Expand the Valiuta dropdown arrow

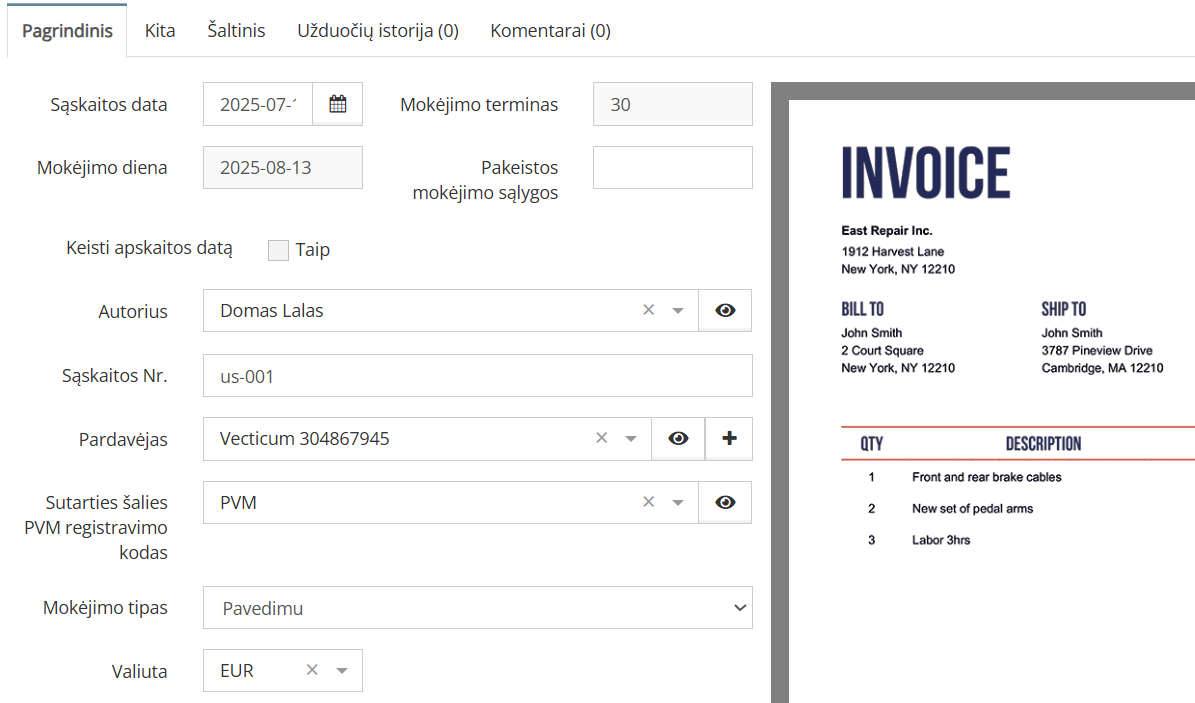point(342,671)
